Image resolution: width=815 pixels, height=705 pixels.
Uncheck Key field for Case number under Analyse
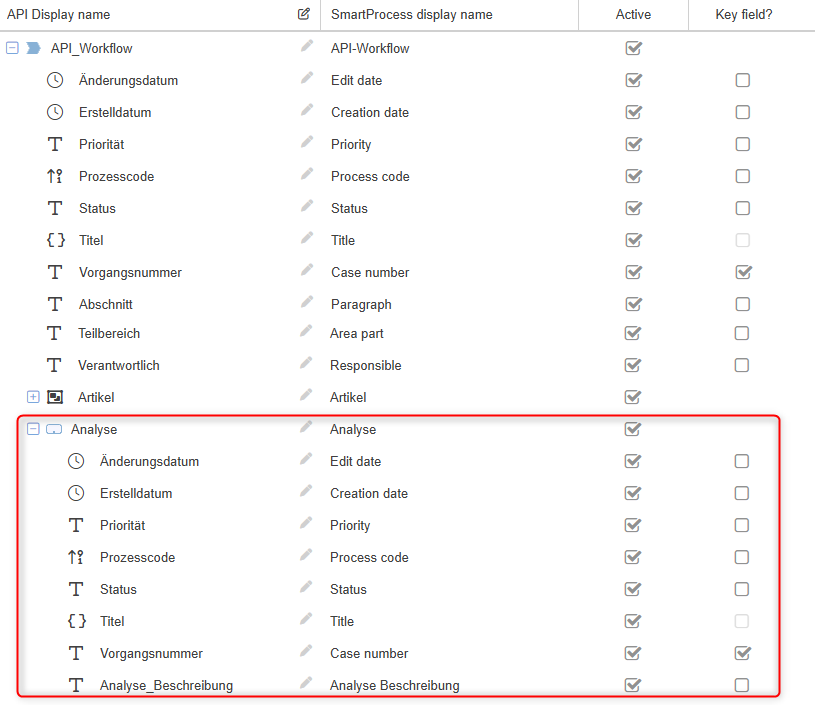[742, 653]
